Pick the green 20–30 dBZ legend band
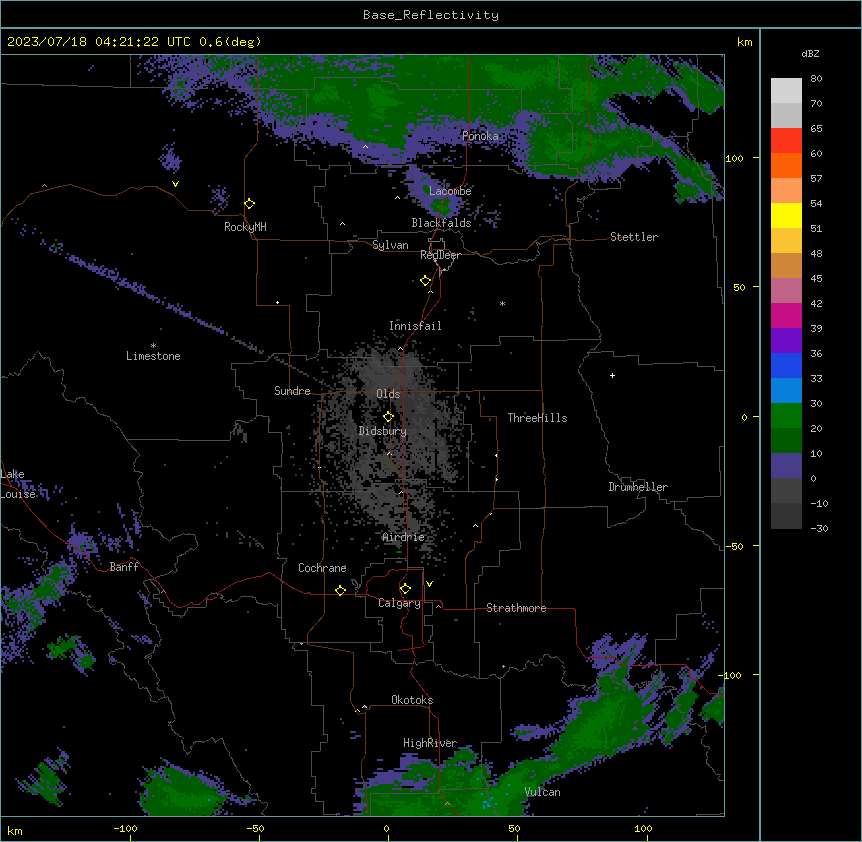Viewport: 862px width, 842px height. [x=786, y=416]
